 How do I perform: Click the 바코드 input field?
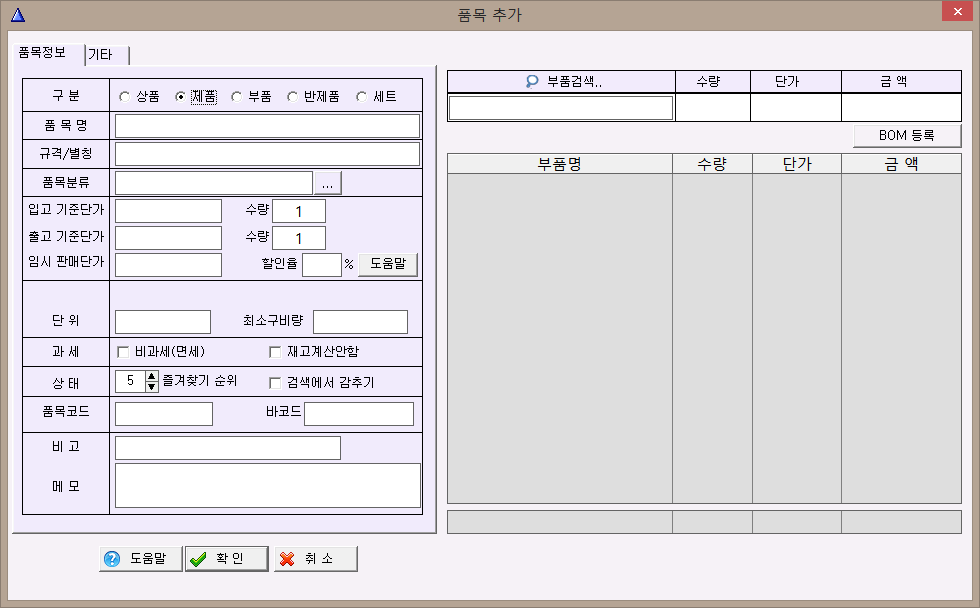(359, 414)
